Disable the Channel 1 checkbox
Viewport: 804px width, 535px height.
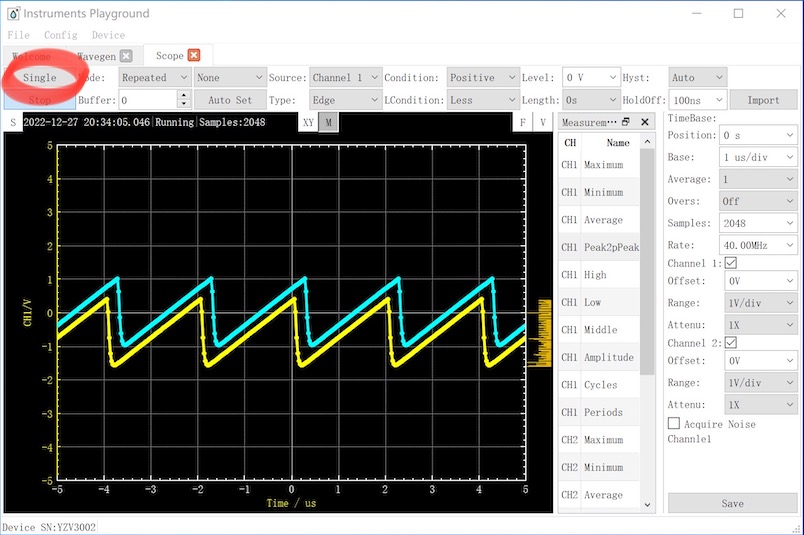(x=730, y=263)
